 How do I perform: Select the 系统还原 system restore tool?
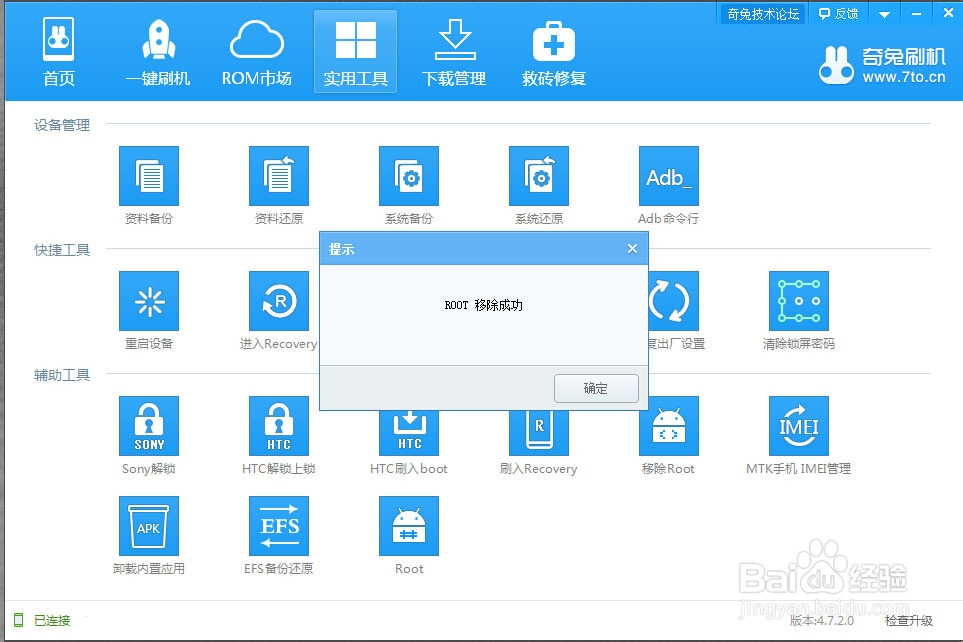pos(538,180)
